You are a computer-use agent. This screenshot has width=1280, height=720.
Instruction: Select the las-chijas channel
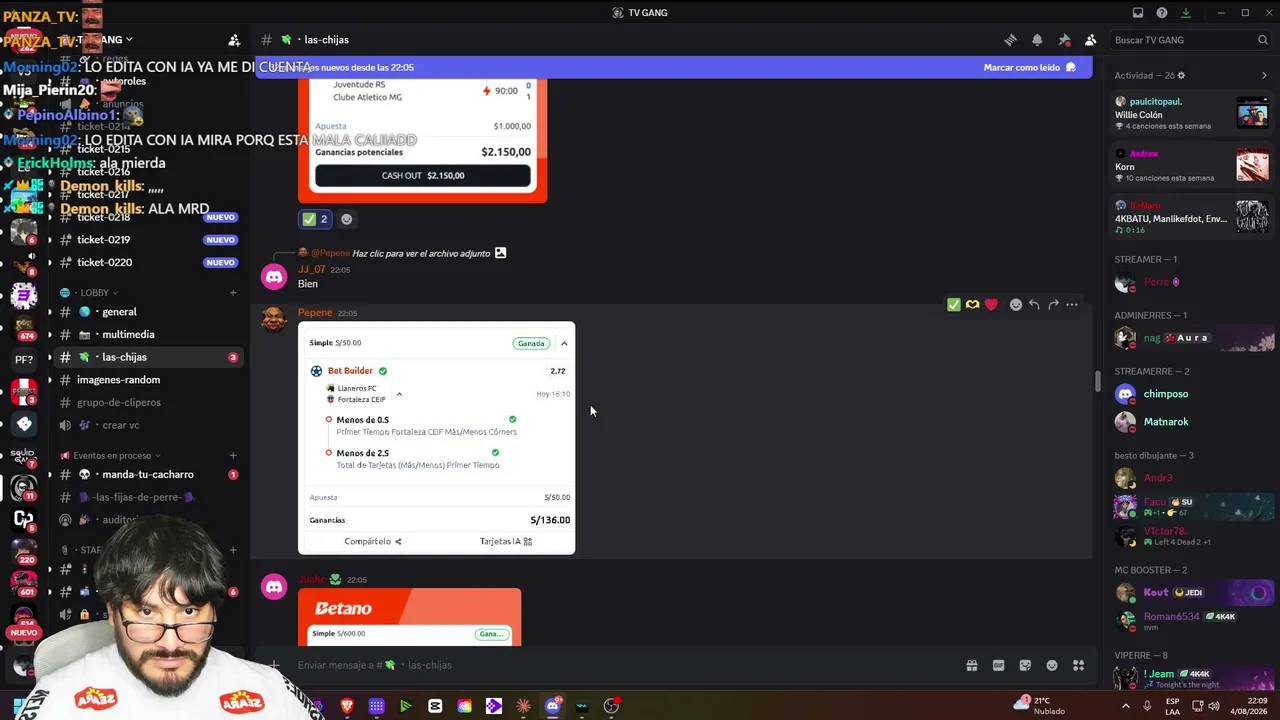[x=148, y=357]
